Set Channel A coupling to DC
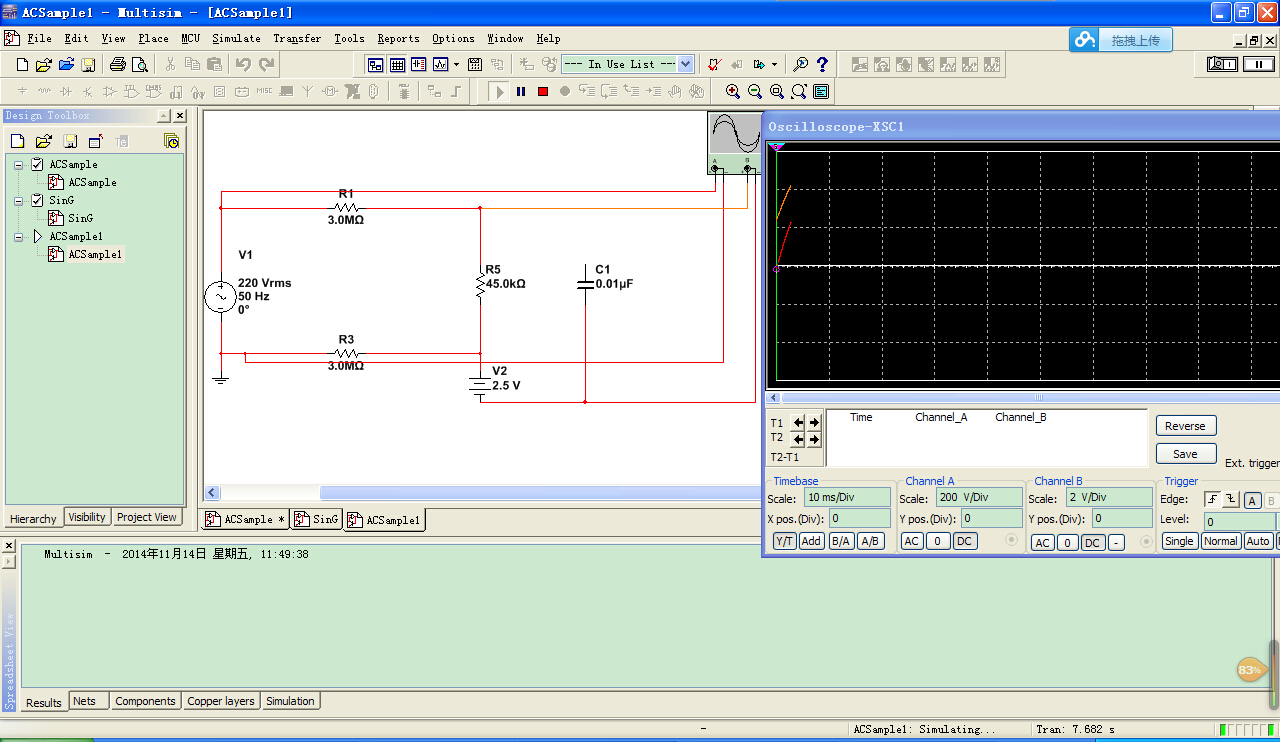This screenshot has width=1280, height=742. pos(964,541)
